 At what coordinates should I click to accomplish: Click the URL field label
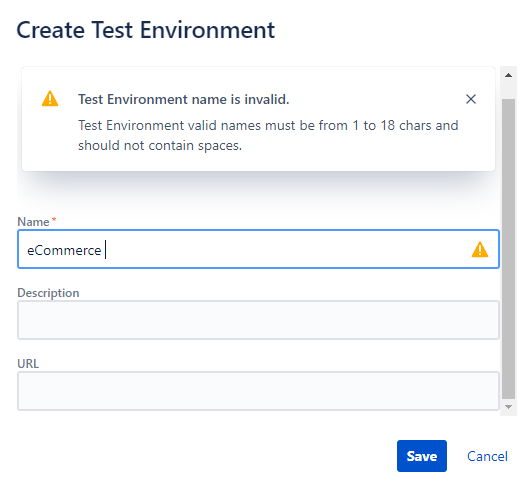pyautogui.click(x=28, y=364)
